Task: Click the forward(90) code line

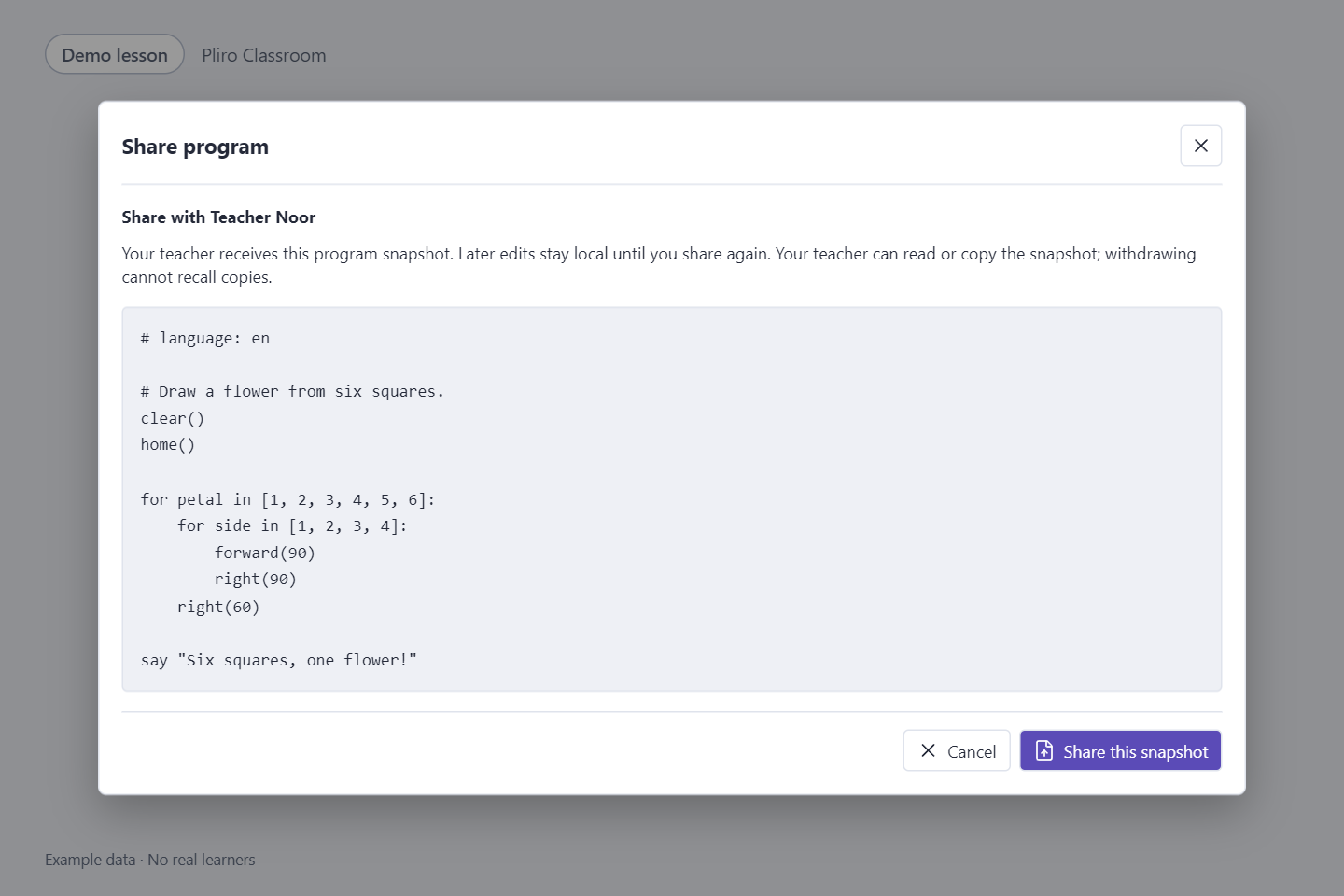Action: pyautogui.click(x=265, y=553)
